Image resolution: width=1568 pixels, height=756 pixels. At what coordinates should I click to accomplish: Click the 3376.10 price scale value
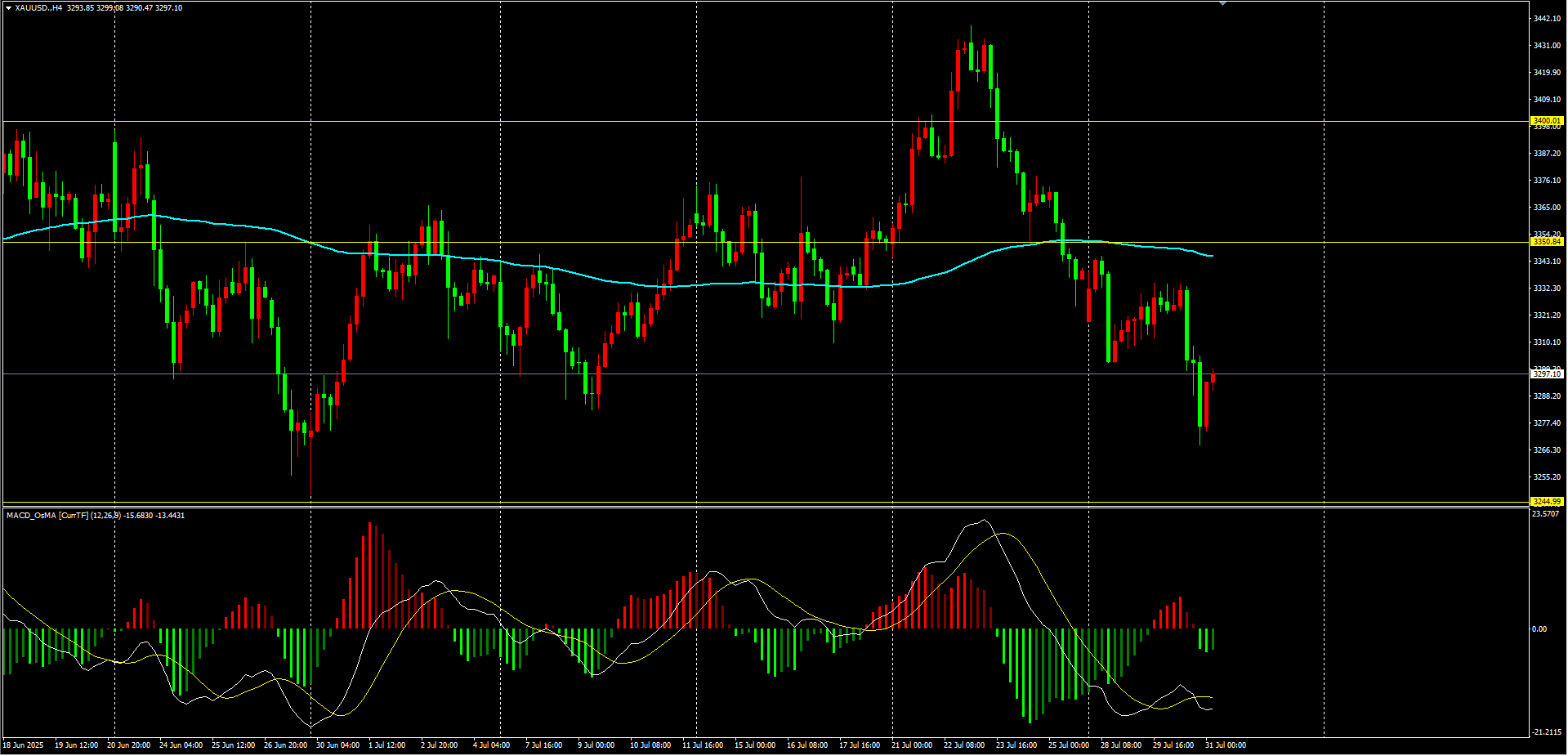coord(1547,181)
